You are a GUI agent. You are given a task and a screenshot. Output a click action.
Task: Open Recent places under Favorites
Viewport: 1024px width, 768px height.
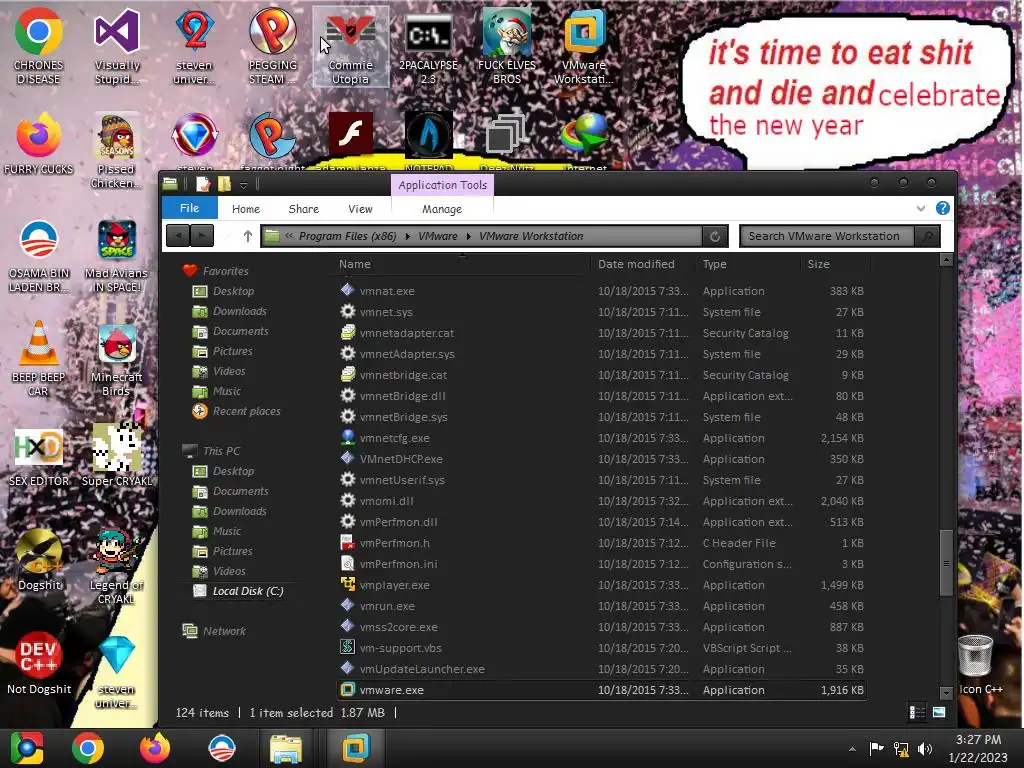click(x=236, y=411)
